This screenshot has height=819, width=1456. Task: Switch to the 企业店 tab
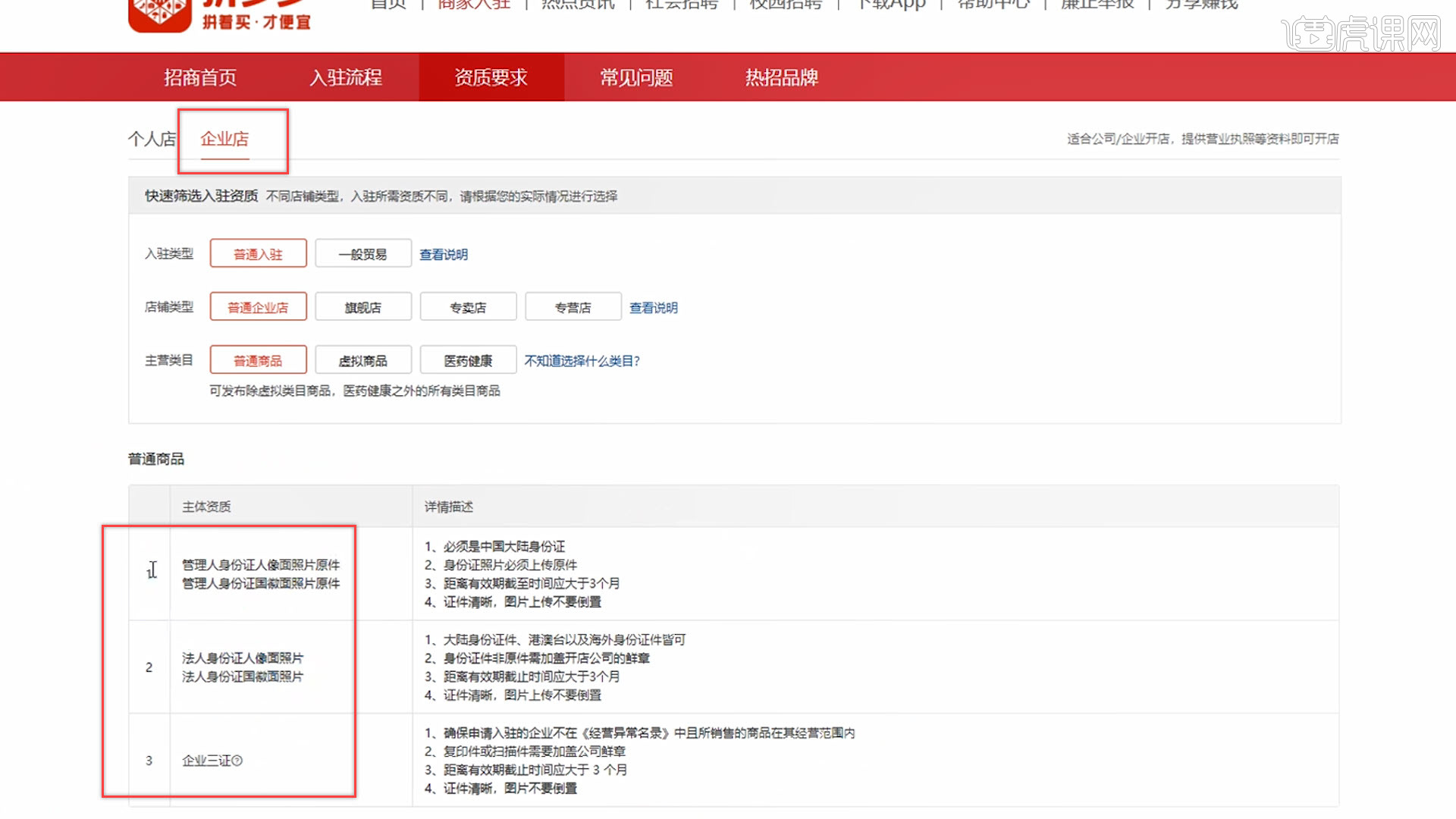[224, 139]
